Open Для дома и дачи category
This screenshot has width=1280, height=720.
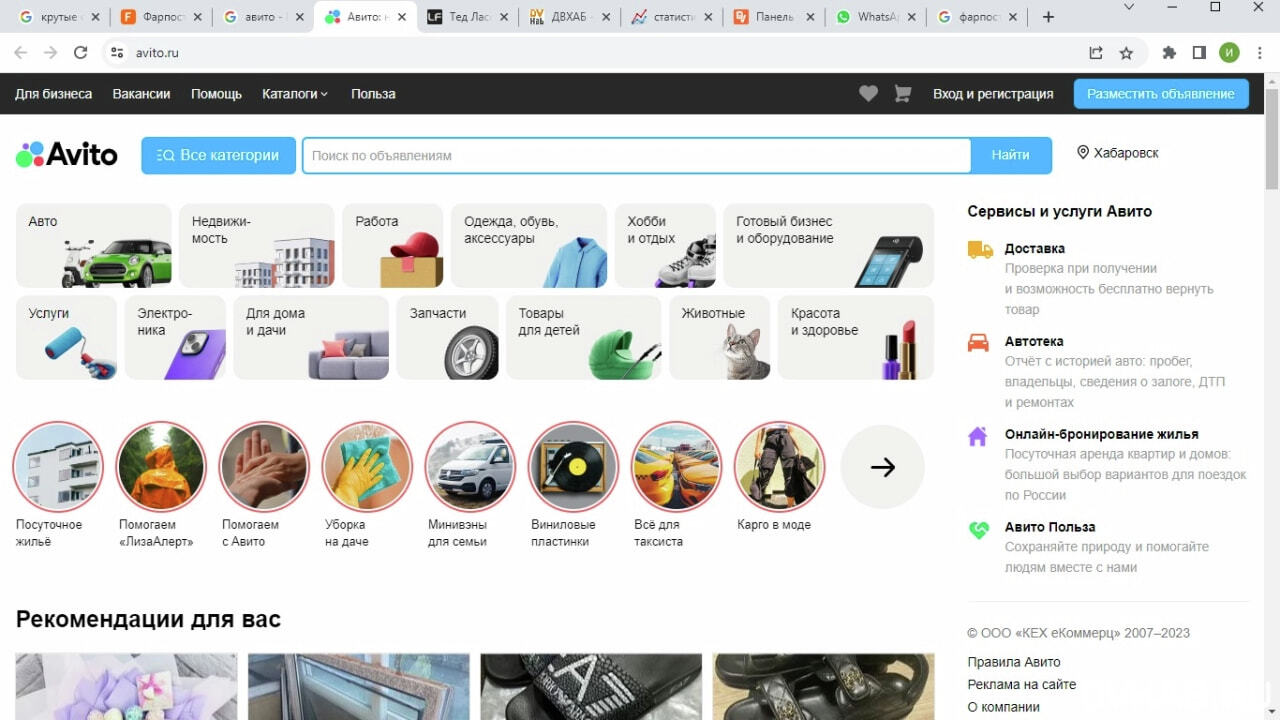311,337
